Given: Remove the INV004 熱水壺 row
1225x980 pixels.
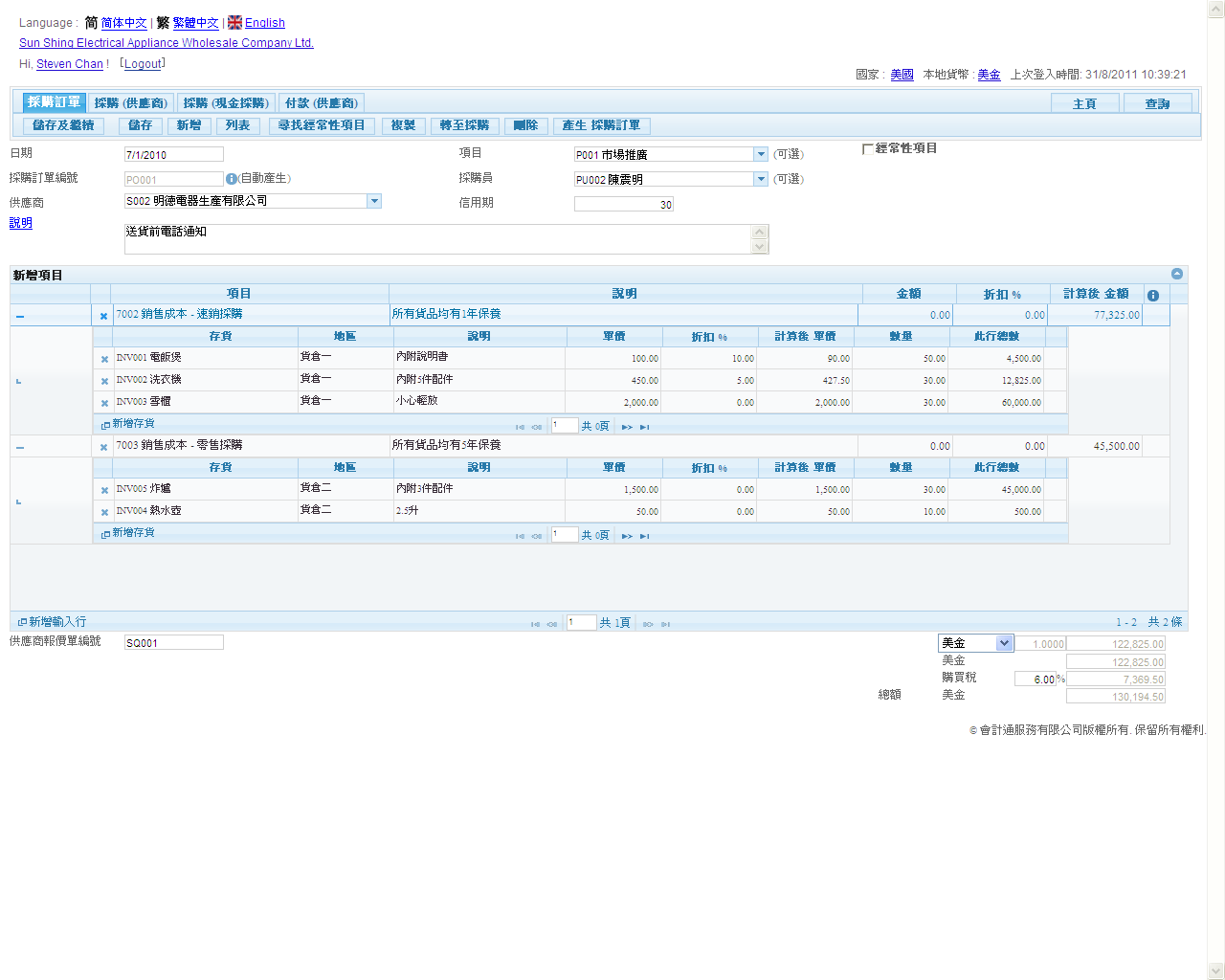Looking at the screenshot, I should tap(104, 512).
